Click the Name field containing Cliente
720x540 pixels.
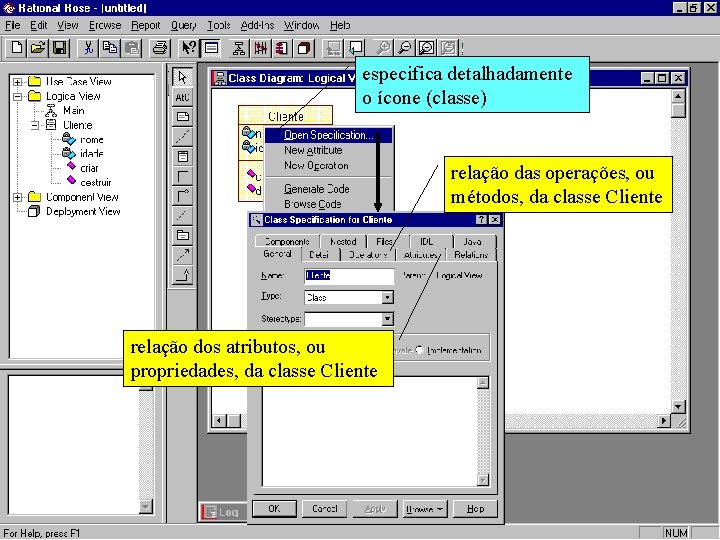pos(349,276)
